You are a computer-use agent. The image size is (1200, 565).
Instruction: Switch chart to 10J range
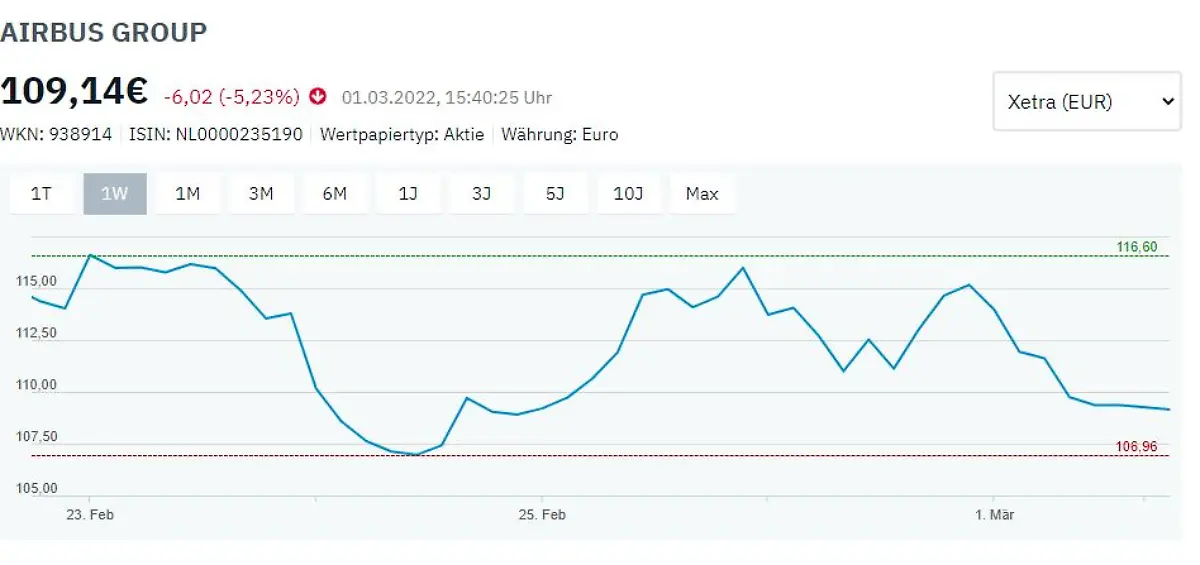click(628, 194)
